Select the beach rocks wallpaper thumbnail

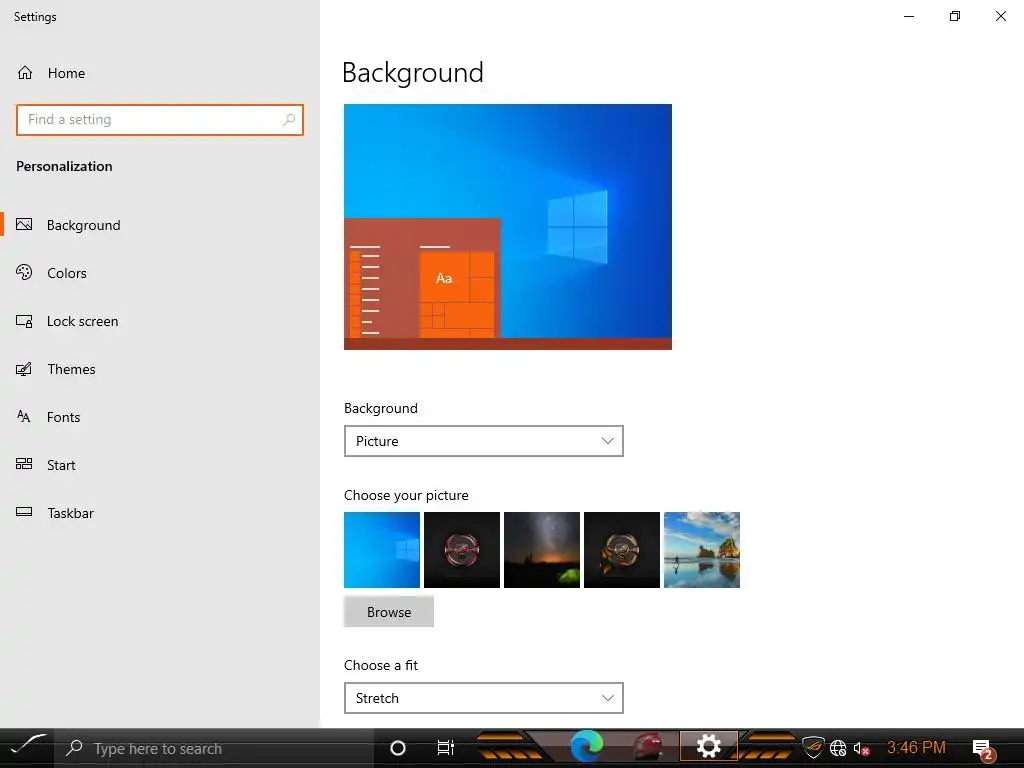coord(702,550)
